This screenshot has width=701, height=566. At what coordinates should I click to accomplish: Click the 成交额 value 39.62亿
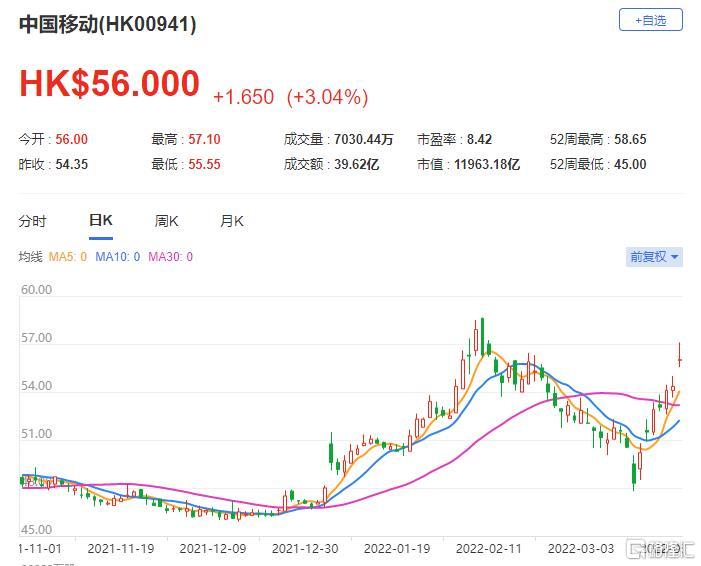(x=356, y=164)
